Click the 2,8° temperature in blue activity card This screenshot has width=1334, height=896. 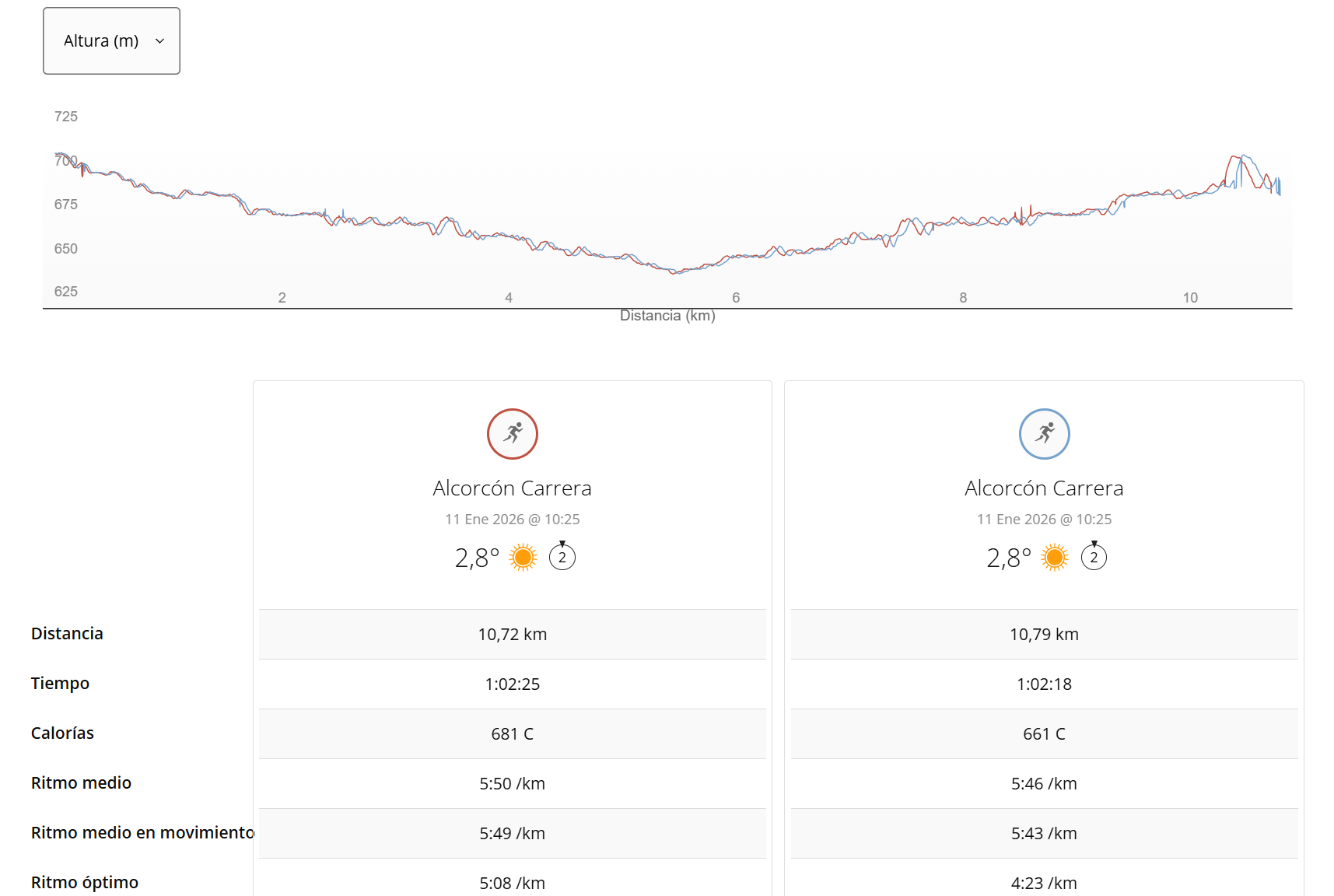[x=1008, y=558]
